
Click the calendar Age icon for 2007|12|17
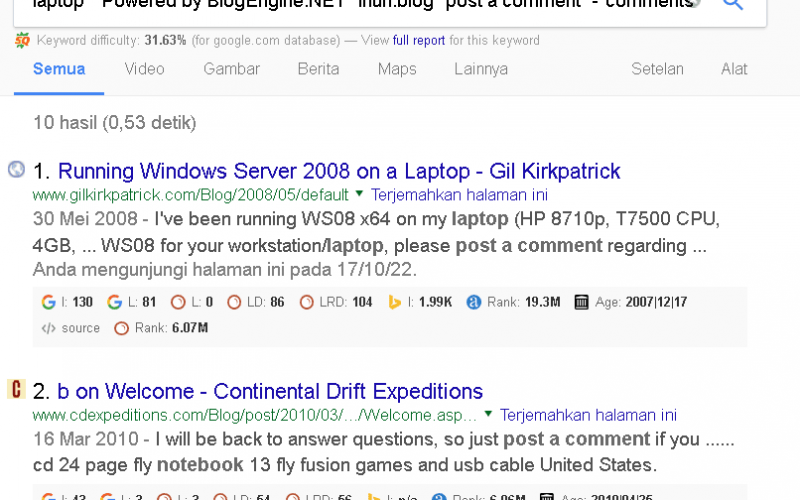point(581,303)
